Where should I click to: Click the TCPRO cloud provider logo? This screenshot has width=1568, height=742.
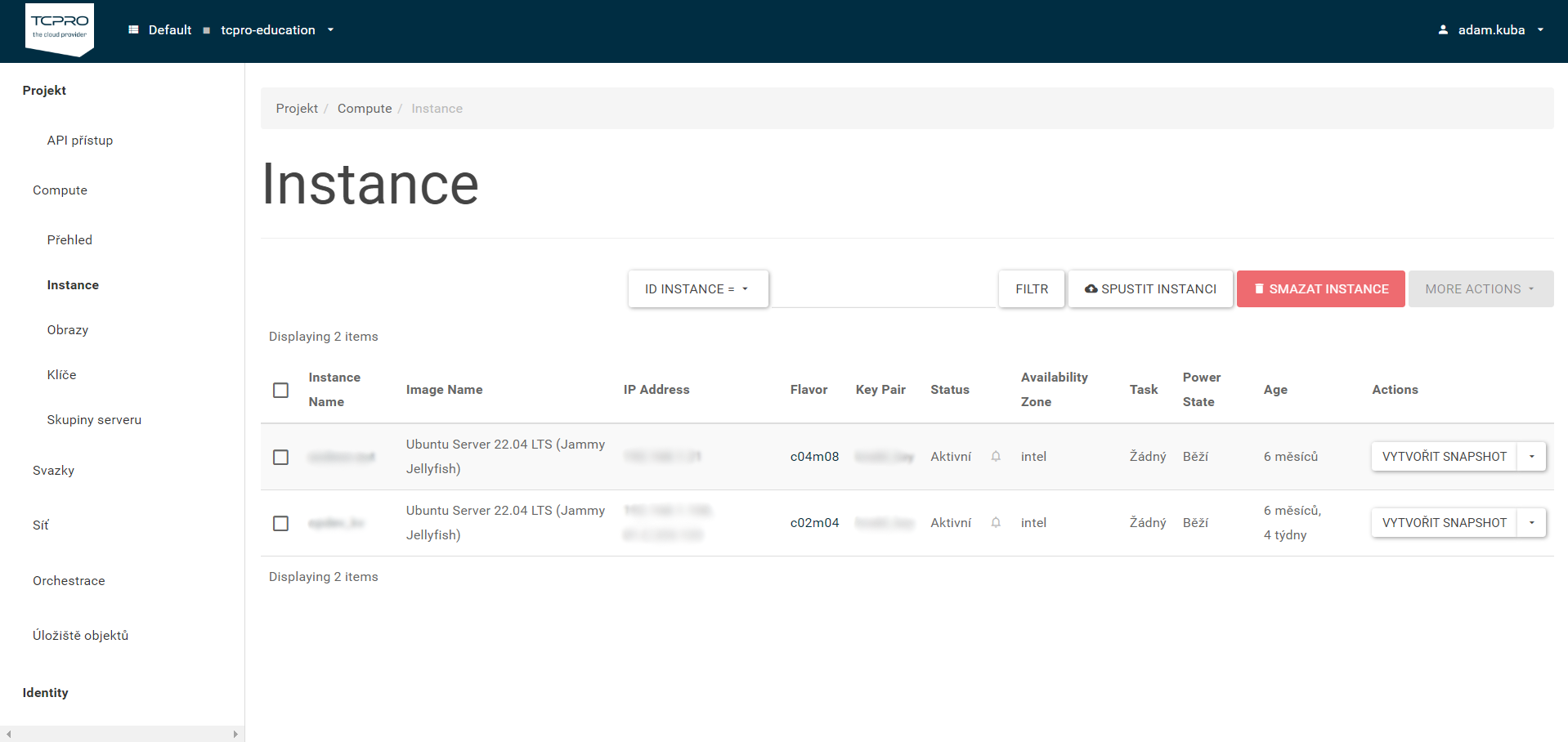click(60, 29)
